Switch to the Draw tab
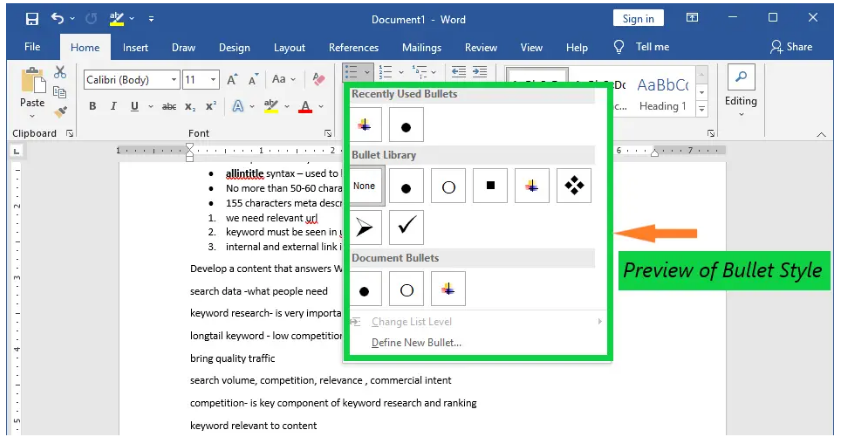Screen dimensions: 842x441 pos(184,47)
